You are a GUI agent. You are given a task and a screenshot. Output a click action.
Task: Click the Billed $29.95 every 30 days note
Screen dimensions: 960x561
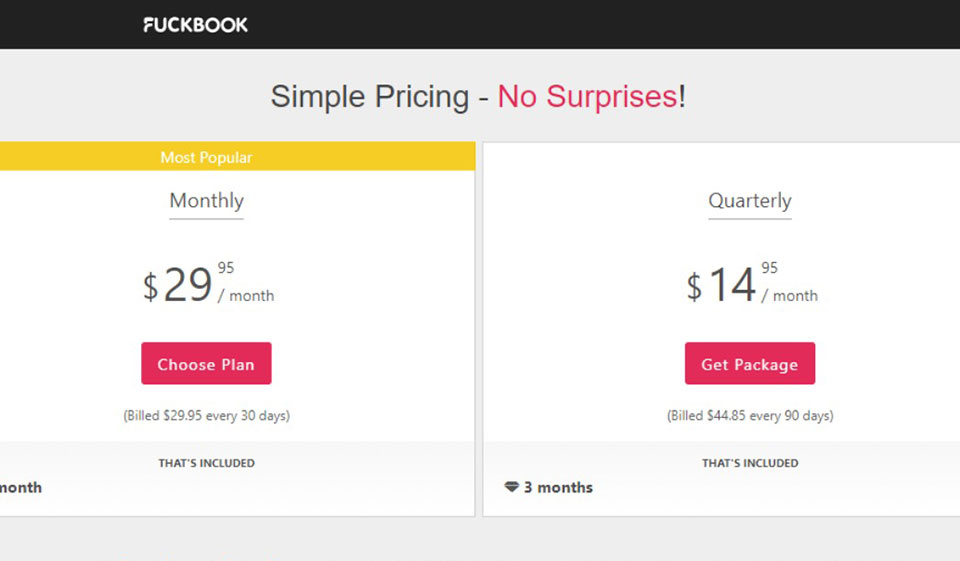coord(206,415)
